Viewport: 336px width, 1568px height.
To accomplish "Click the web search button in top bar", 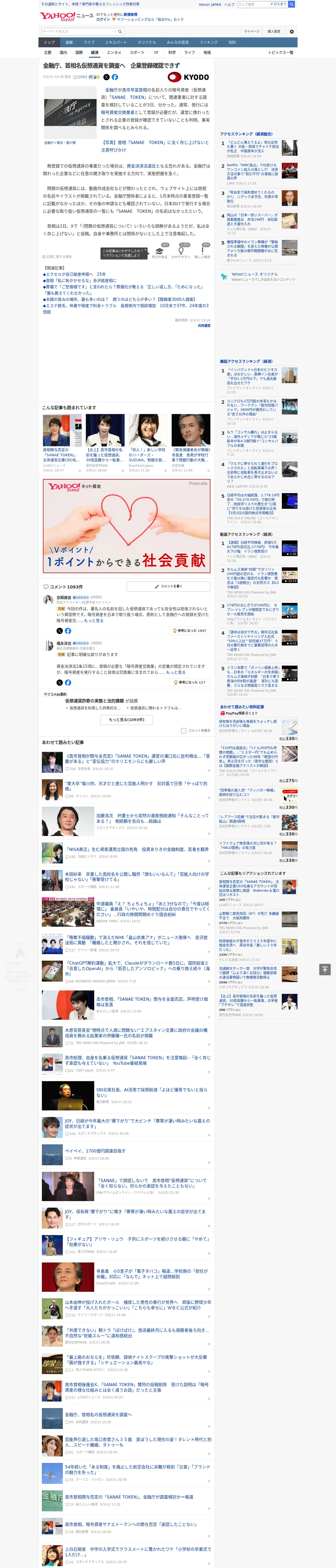I will tap(292, 4).
